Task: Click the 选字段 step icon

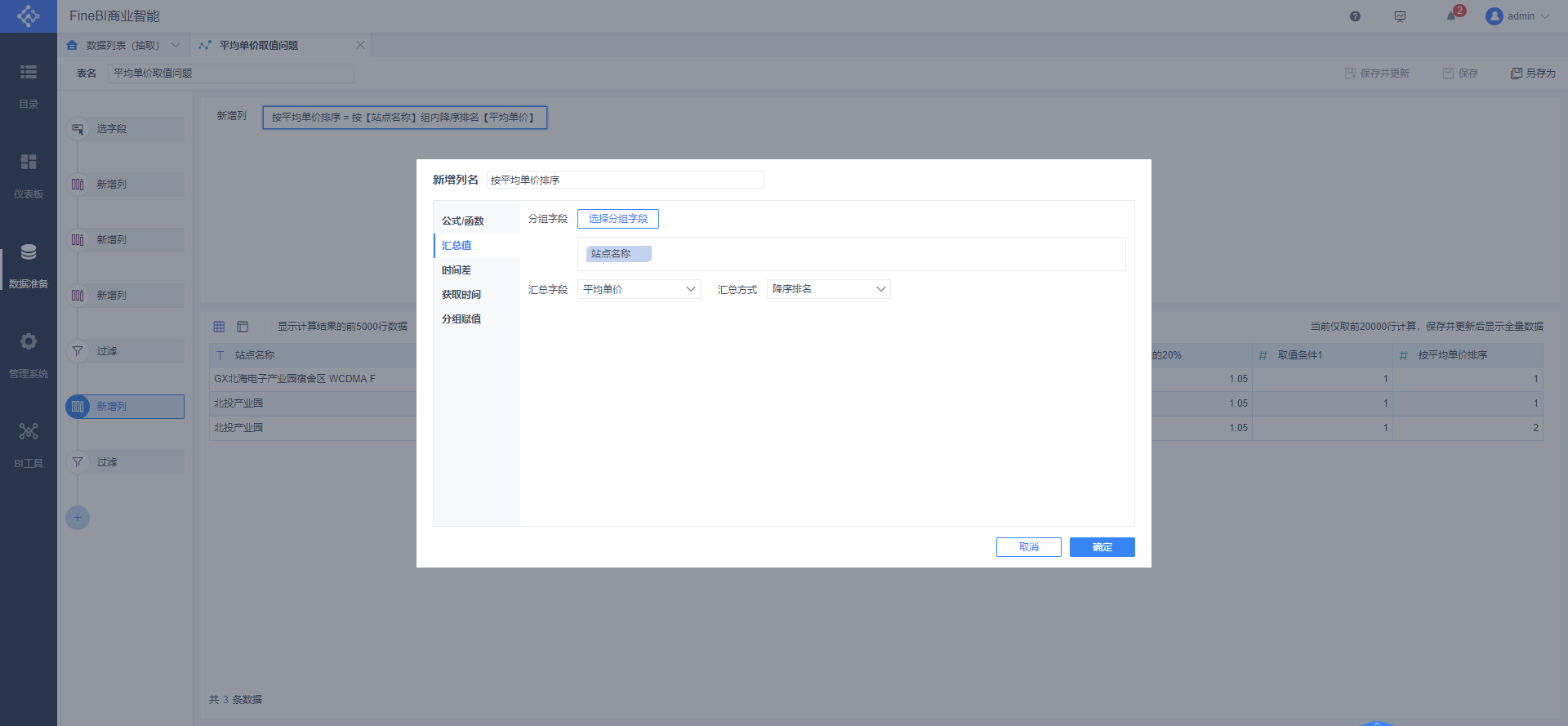Action: [x=78, y=129]
